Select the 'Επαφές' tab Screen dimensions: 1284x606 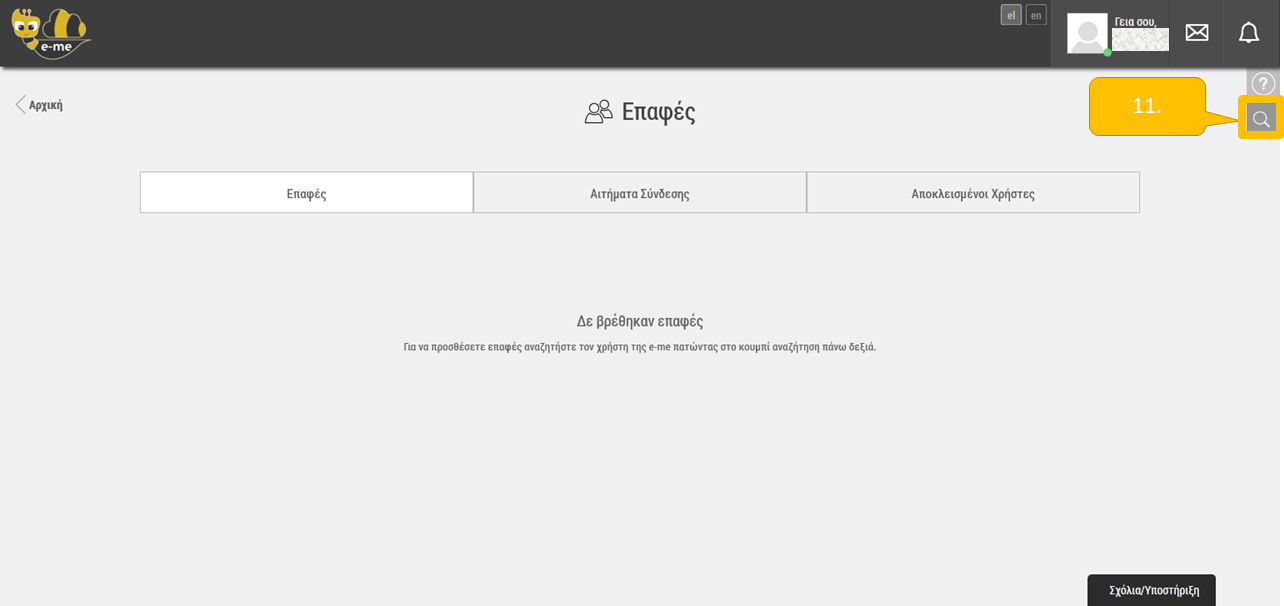[x=306, y=193]
